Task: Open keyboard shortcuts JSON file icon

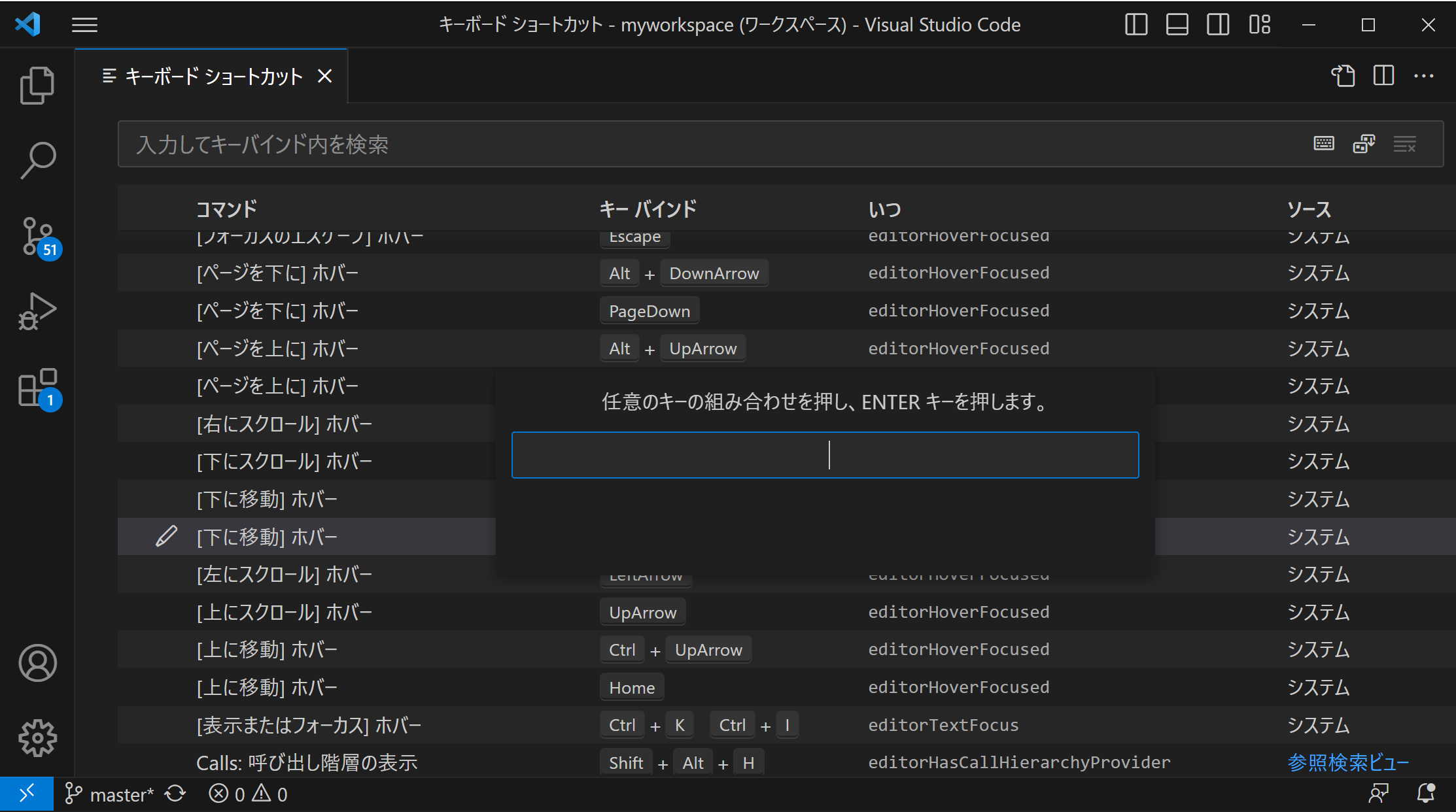Action: (1343, 76)
